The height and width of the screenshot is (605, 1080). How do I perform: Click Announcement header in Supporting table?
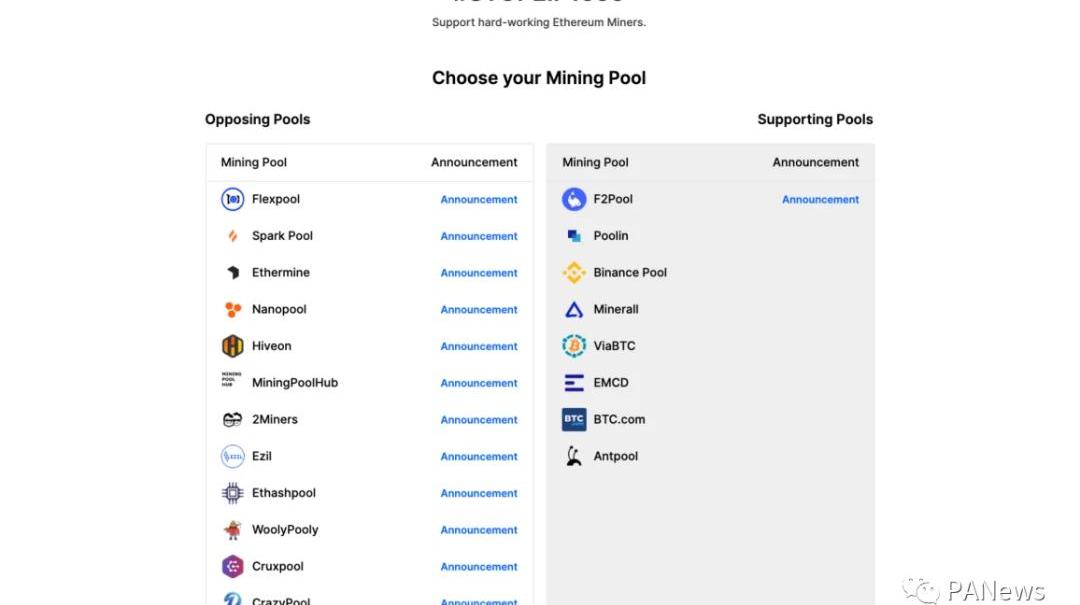coord(816,163)
